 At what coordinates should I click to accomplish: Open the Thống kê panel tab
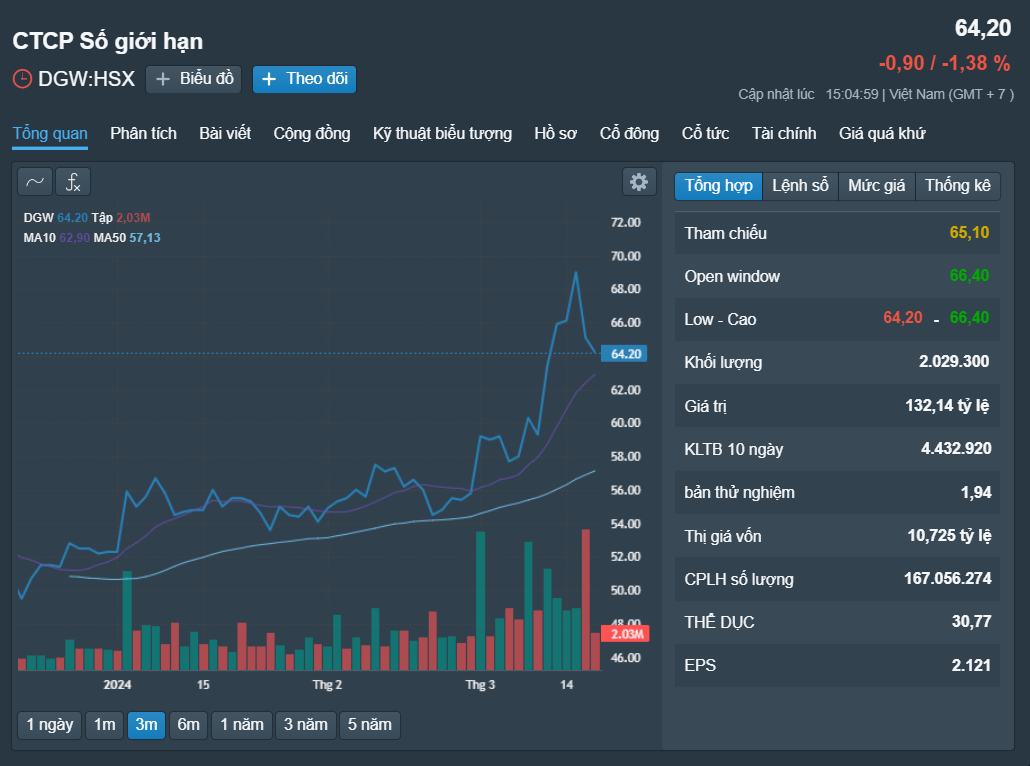point(958,186)
